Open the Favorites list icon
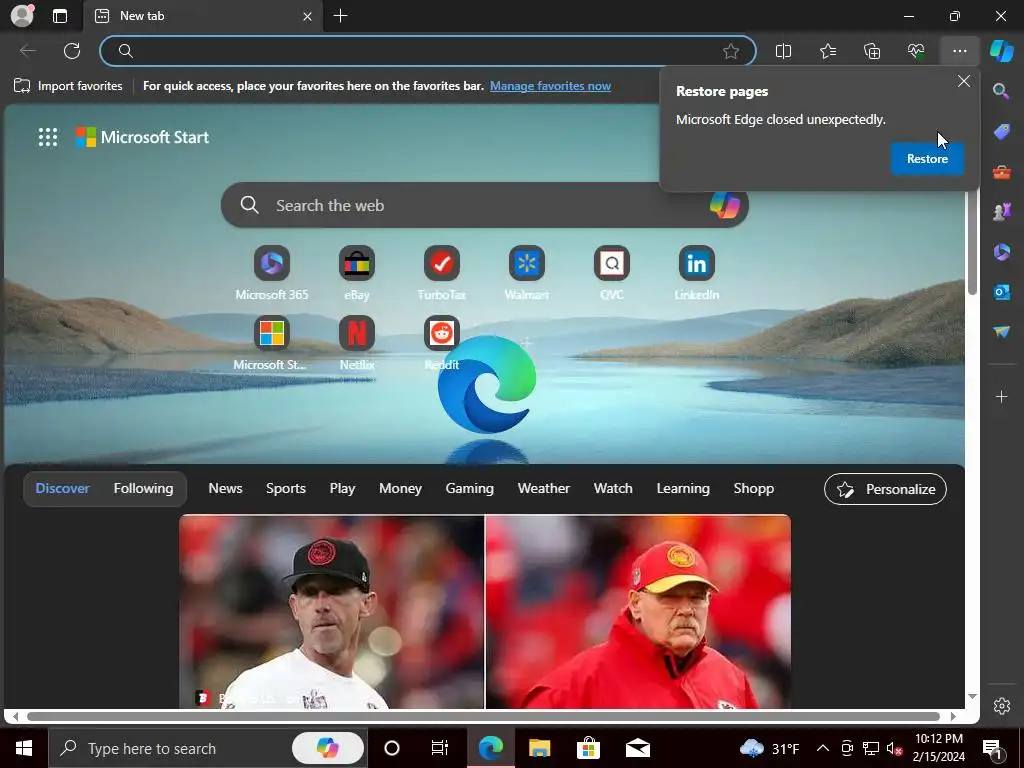 pos(827,51)
